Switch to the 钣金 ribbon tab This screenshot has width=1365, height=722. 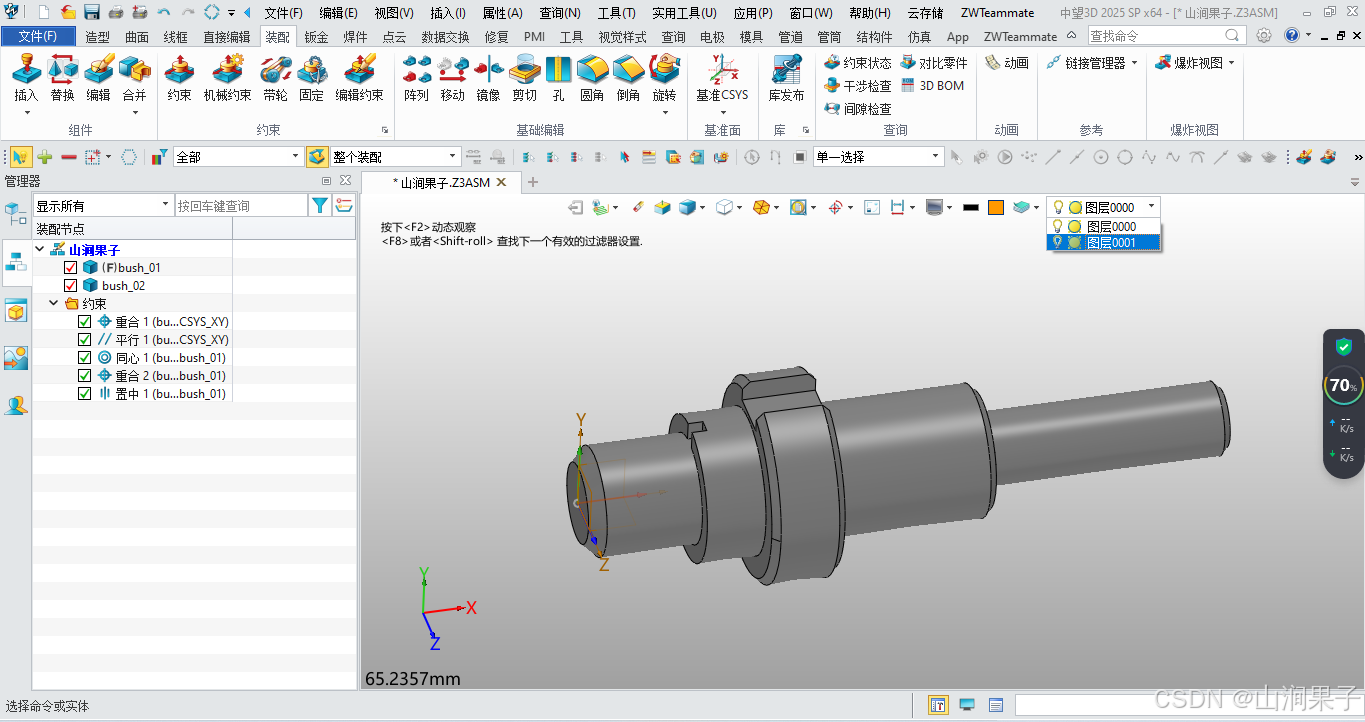coord(316,36)
